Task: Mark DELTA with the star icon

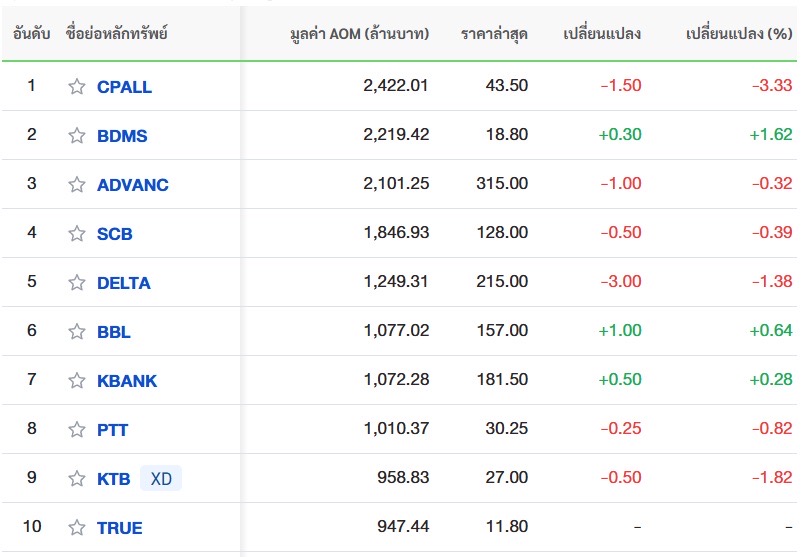Action: [x=77, y=283]
